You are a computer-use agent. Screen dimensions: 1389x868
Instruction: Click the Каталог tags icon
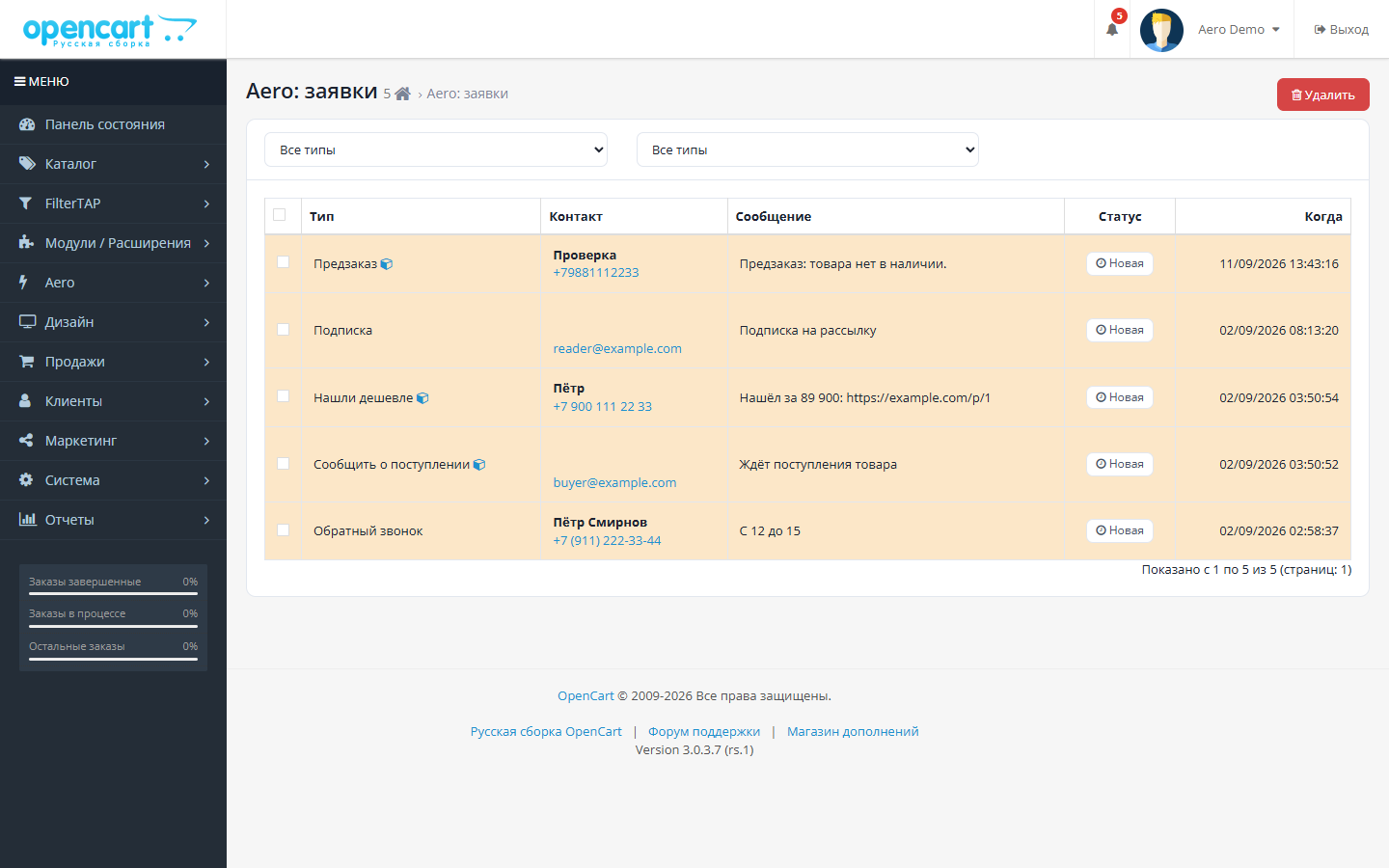coord(27,164)
